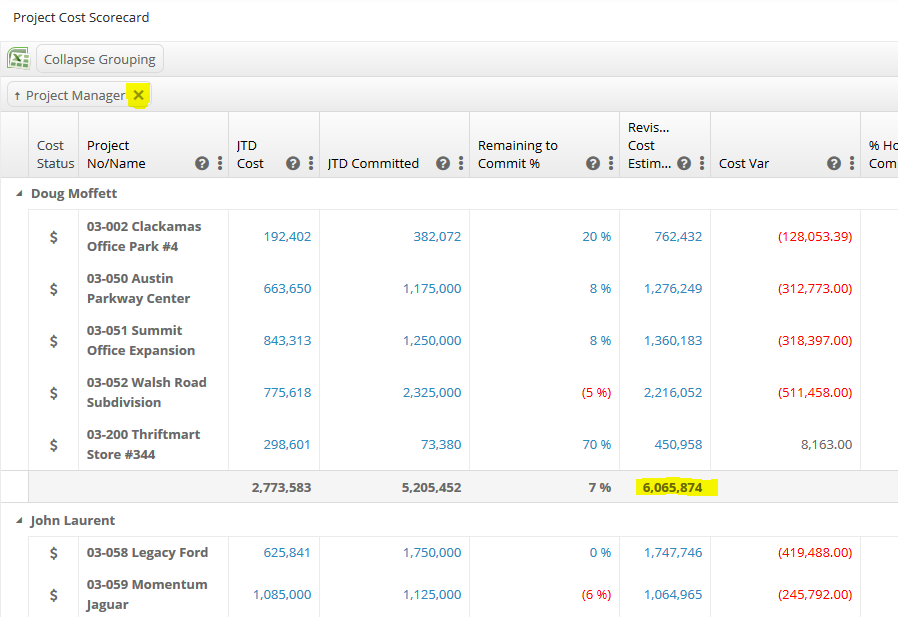Open JTD Committed value 2,325,000

coord(432,392)
